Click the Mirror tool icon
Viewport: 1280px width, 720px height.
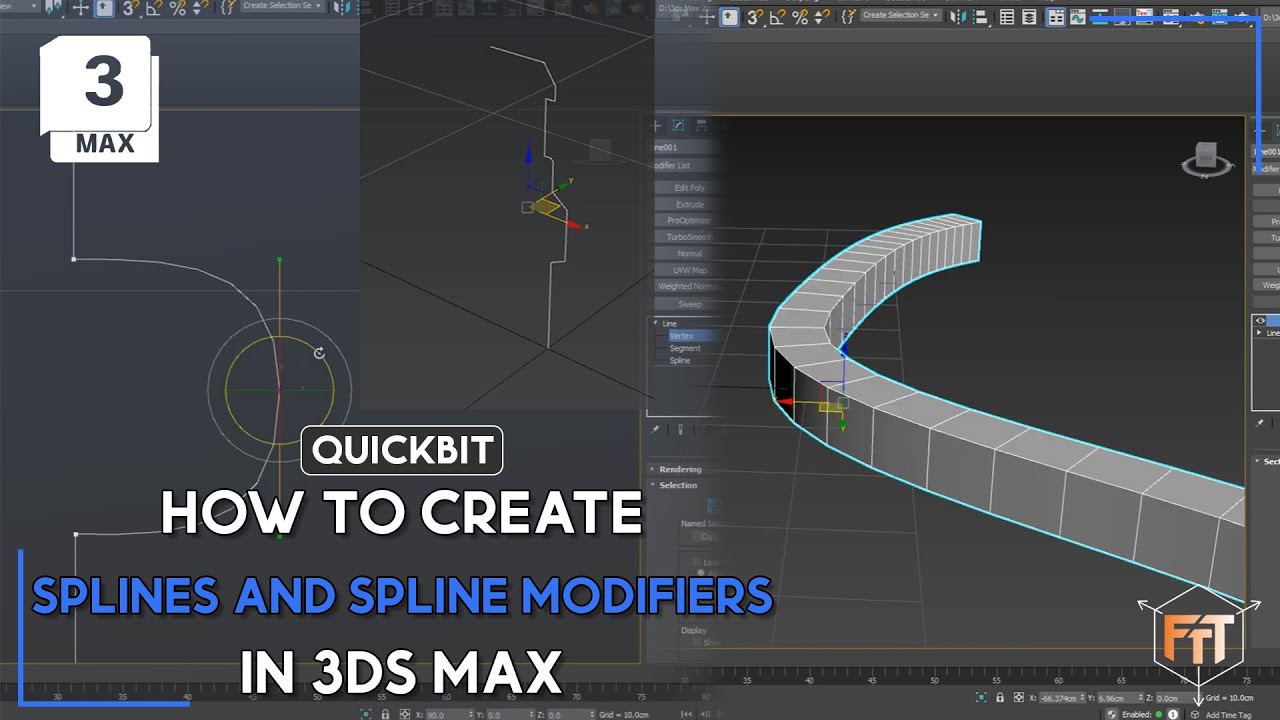[x=958, y=17]
